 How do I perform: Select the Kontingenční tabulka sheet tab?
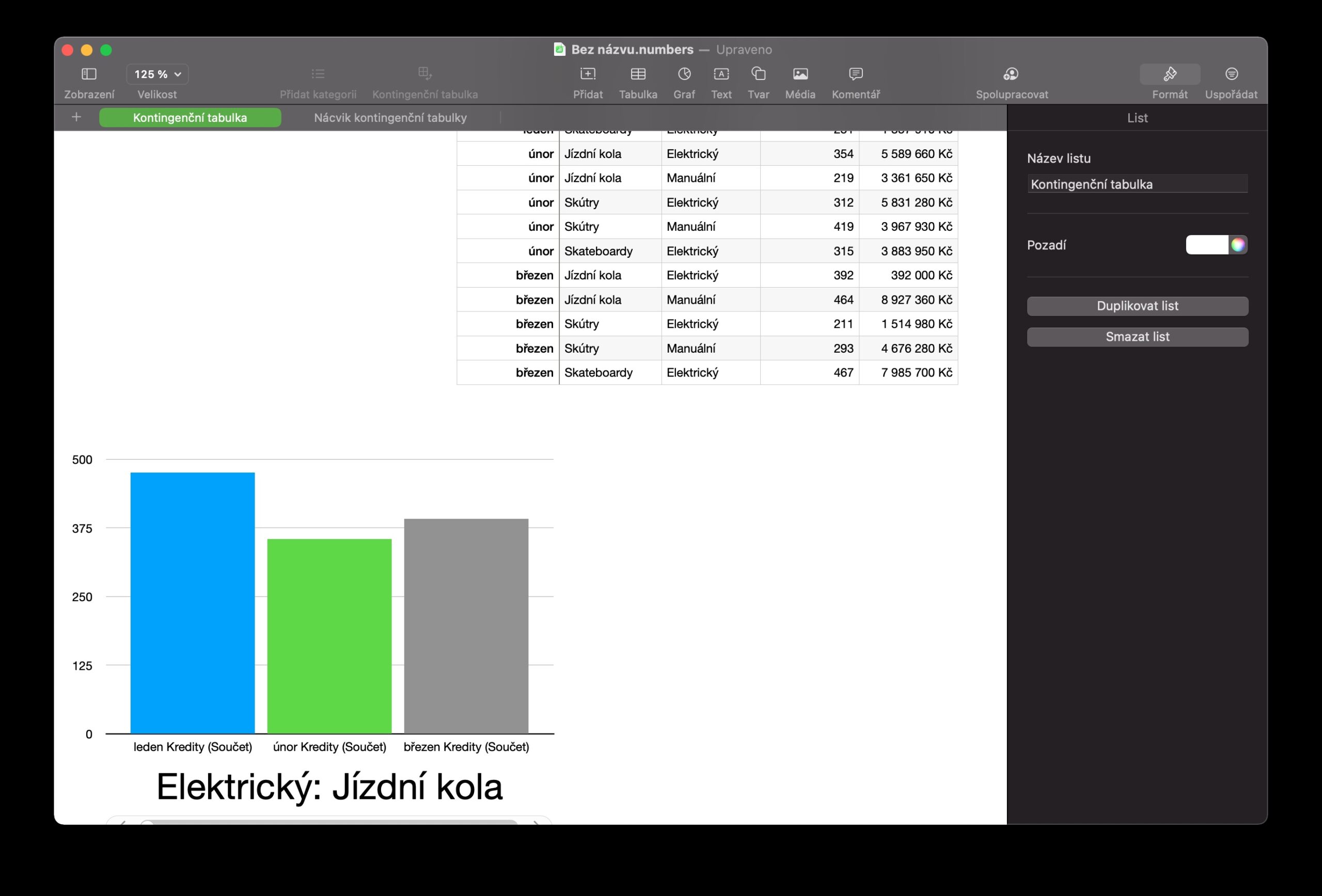click(190, 118)
